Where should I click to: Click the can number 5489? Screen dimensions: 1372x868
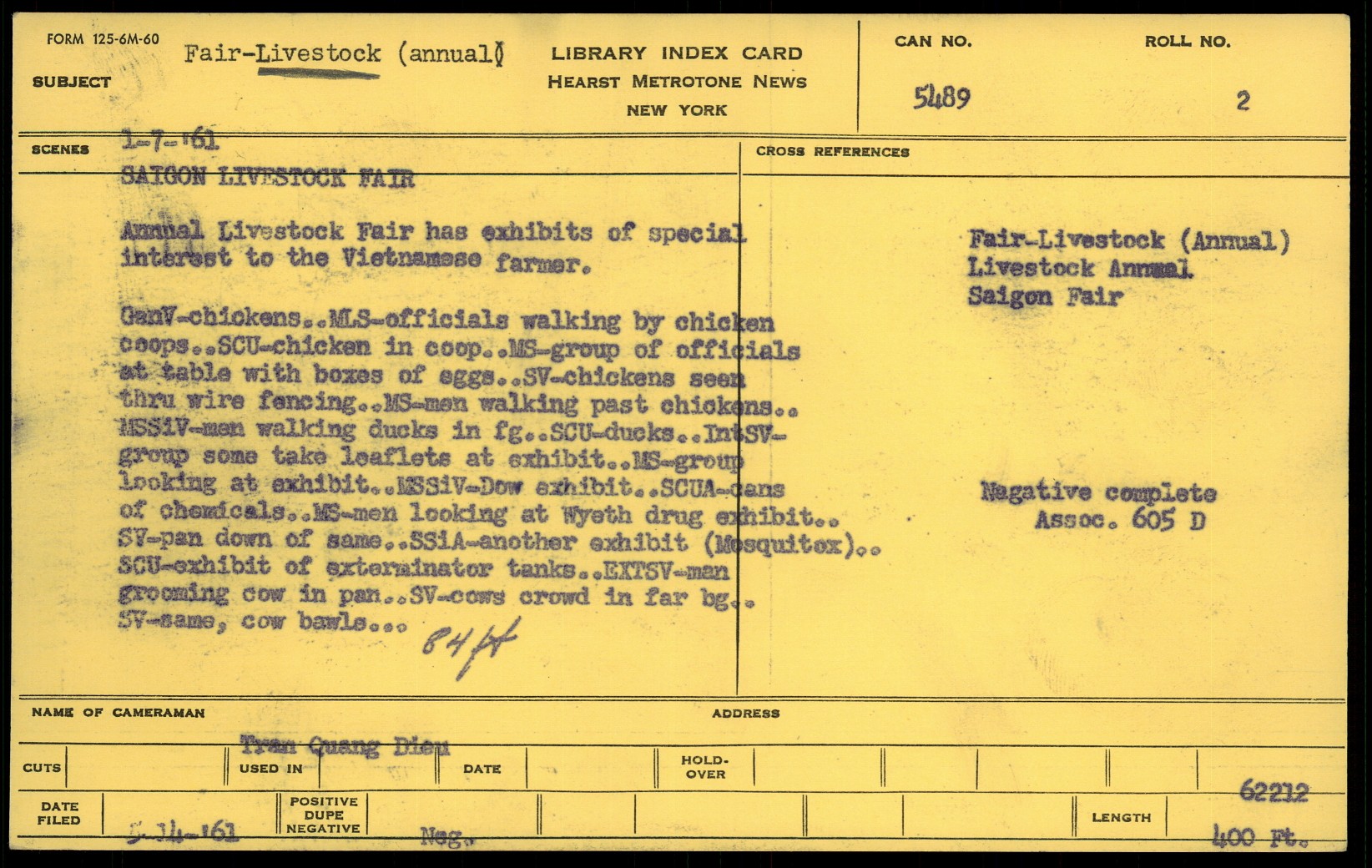click(941, 99)
